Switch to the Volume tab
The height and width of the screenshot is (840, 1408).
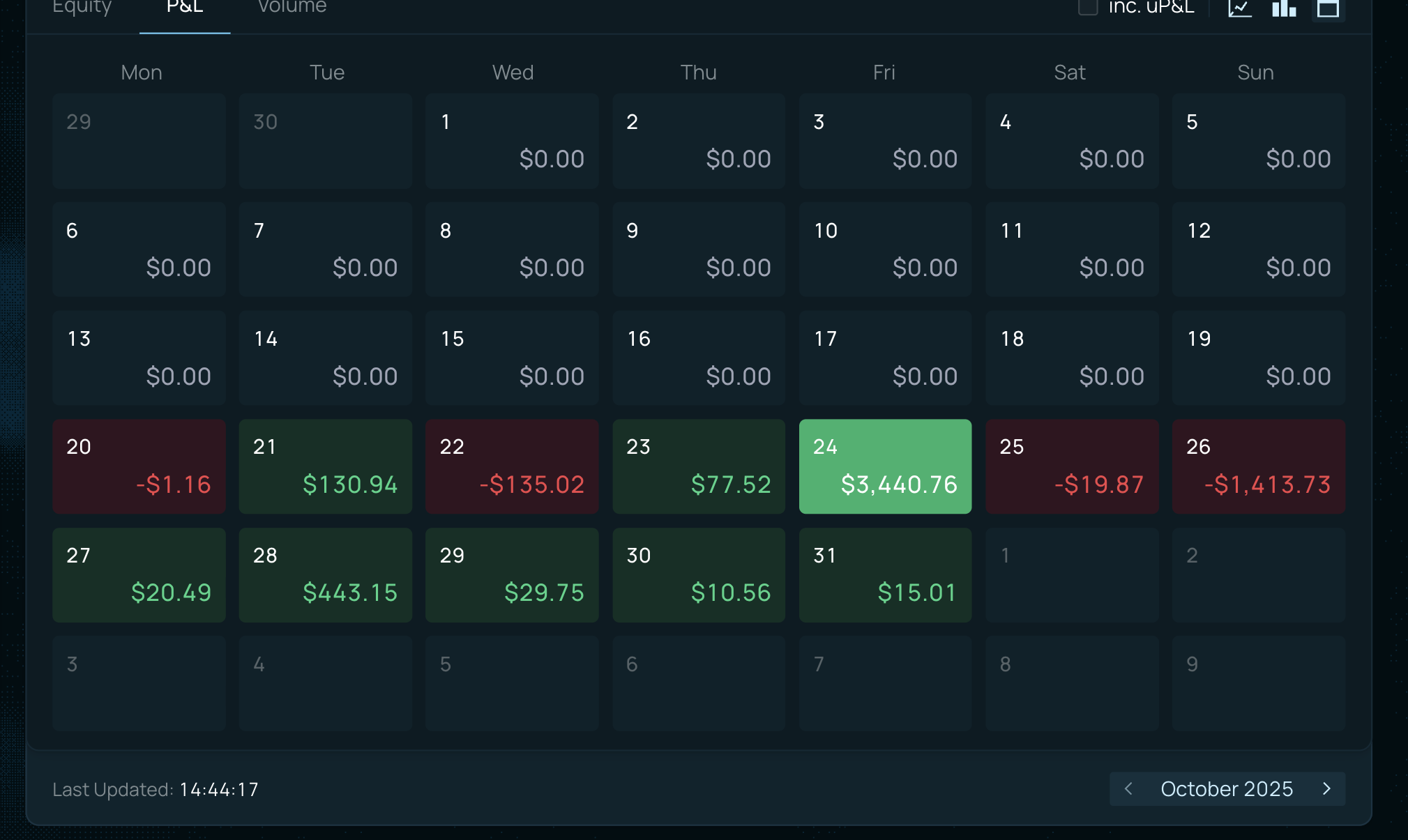[x=292, y=7]
